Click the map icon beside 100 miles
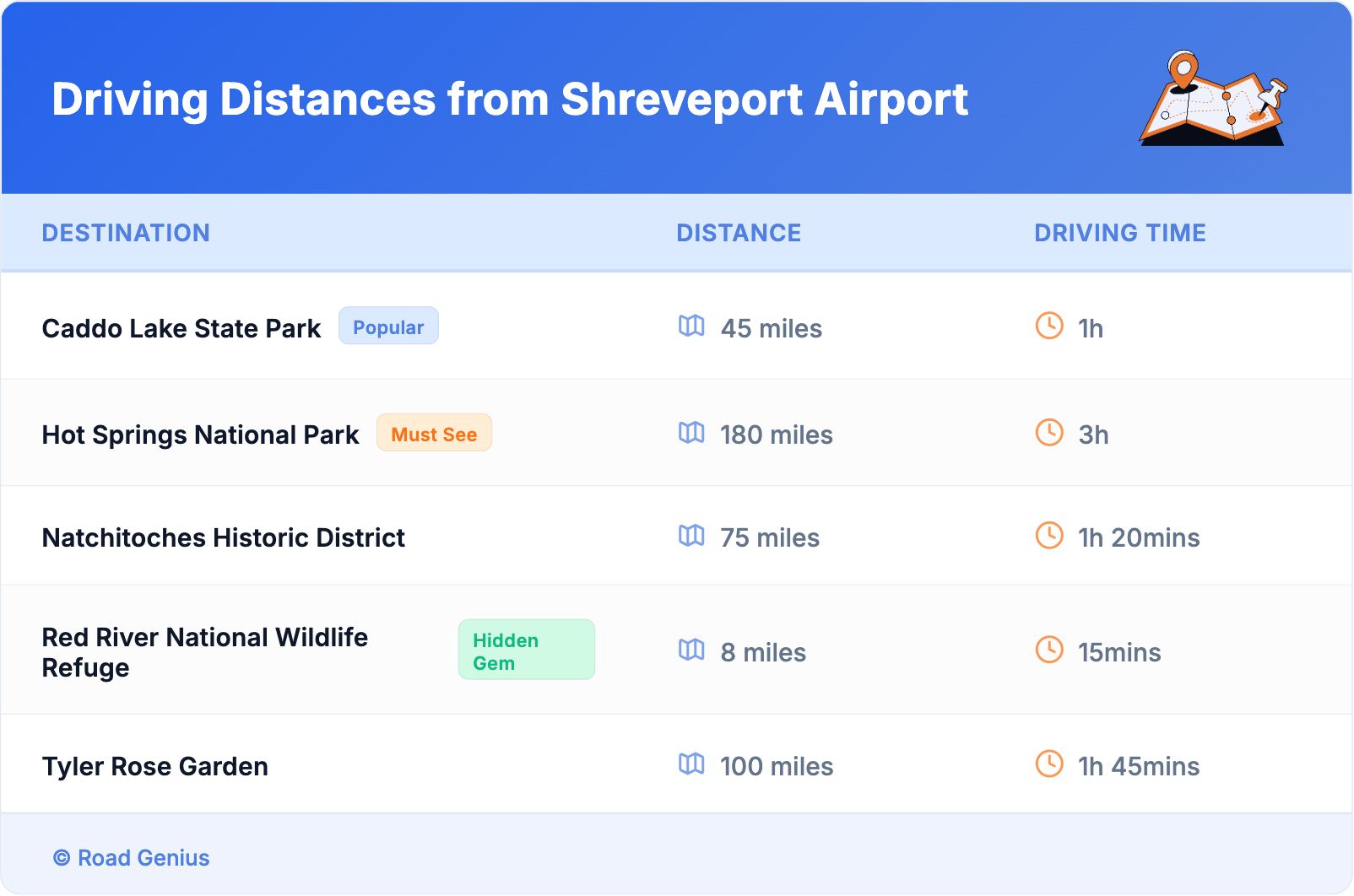 (x=691, y=764)
